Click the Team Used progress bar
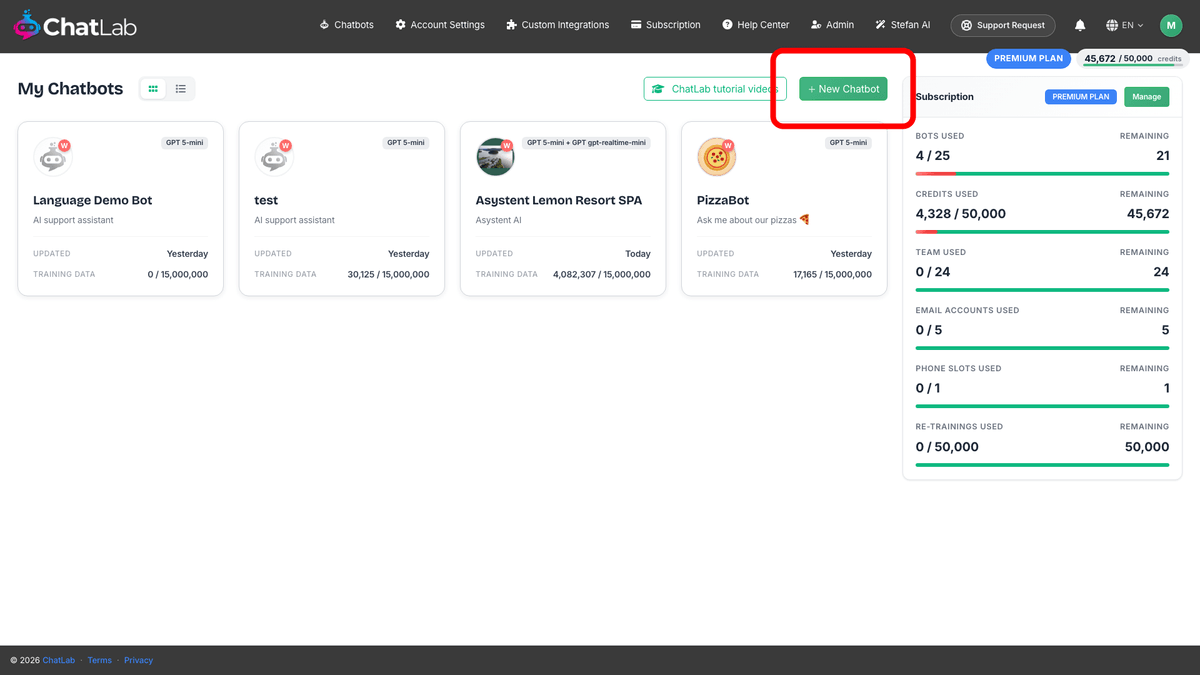The height and width of the screenshot is (675, 1200). 1042,290
